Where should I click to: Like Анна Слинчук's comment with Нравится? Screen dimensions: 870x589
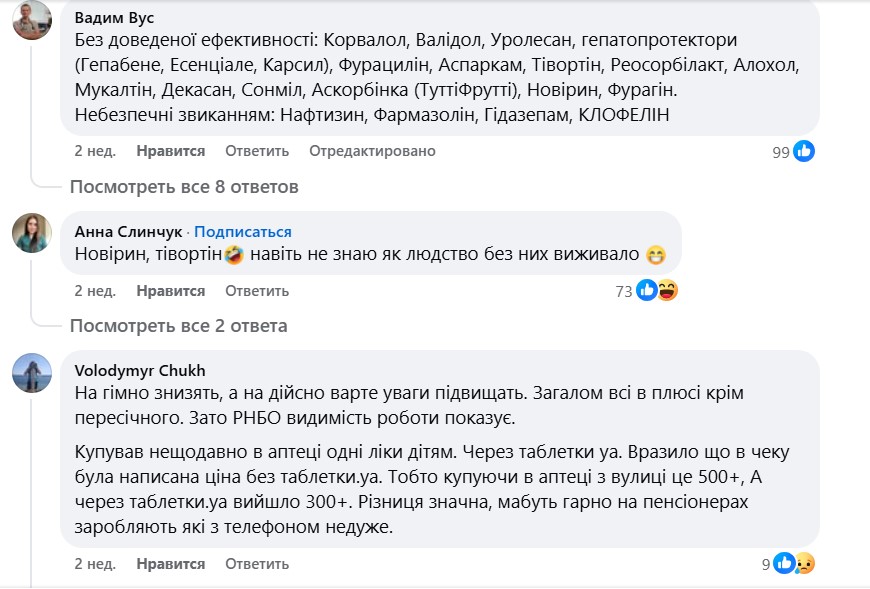(171, 291)
